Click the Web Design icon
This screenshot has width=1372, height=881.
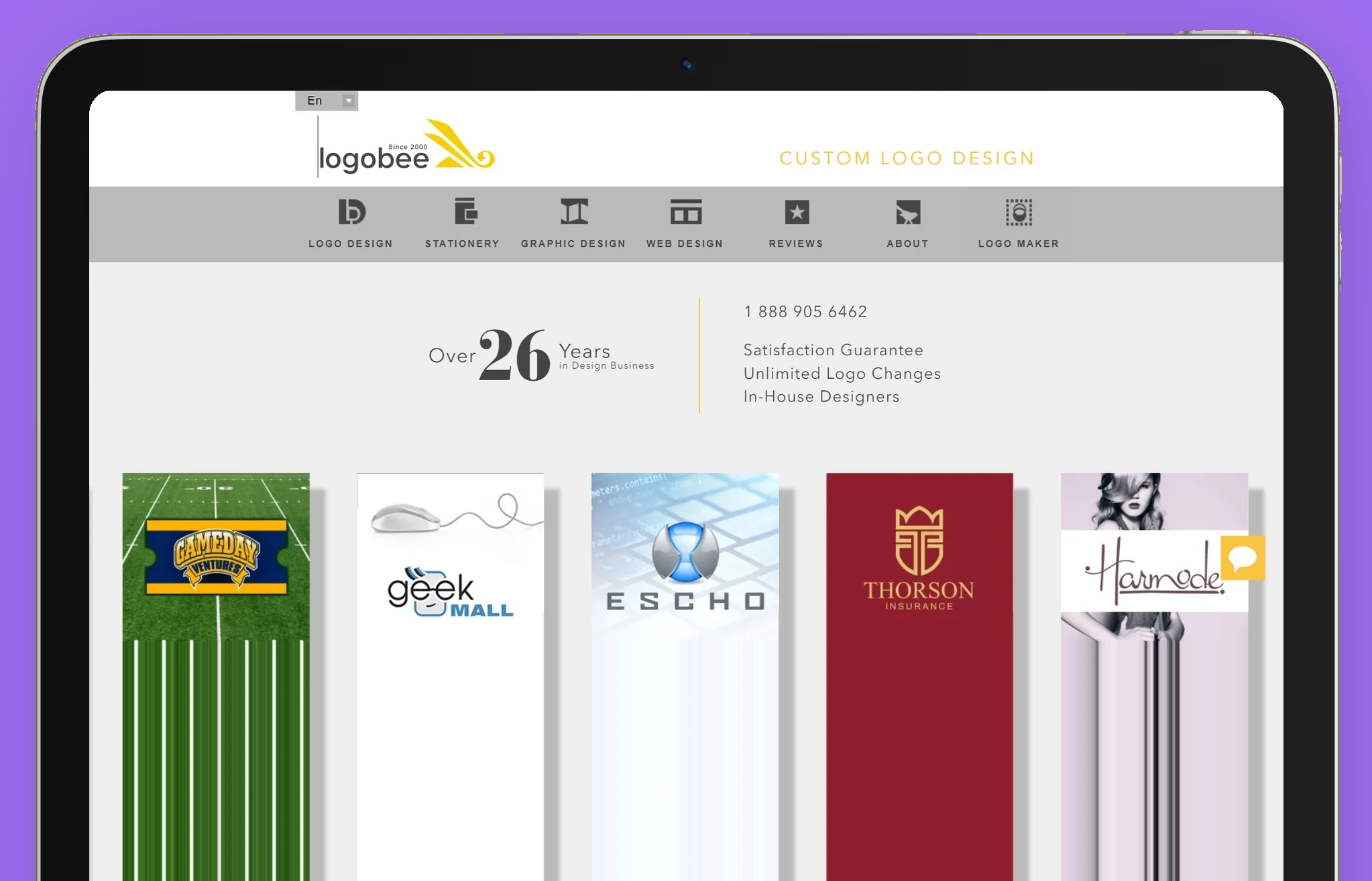pos(685,212)
